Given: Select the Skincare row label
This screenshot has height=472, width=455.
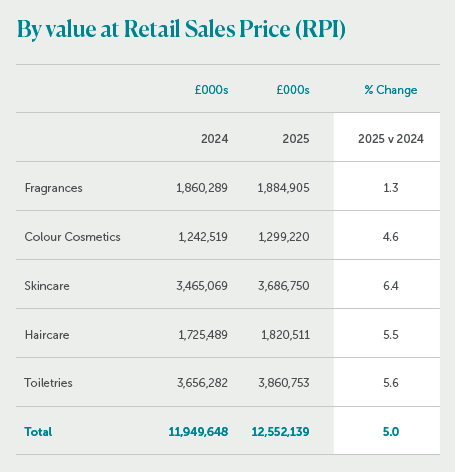Looking at the screenshot, I should (47, 286).
